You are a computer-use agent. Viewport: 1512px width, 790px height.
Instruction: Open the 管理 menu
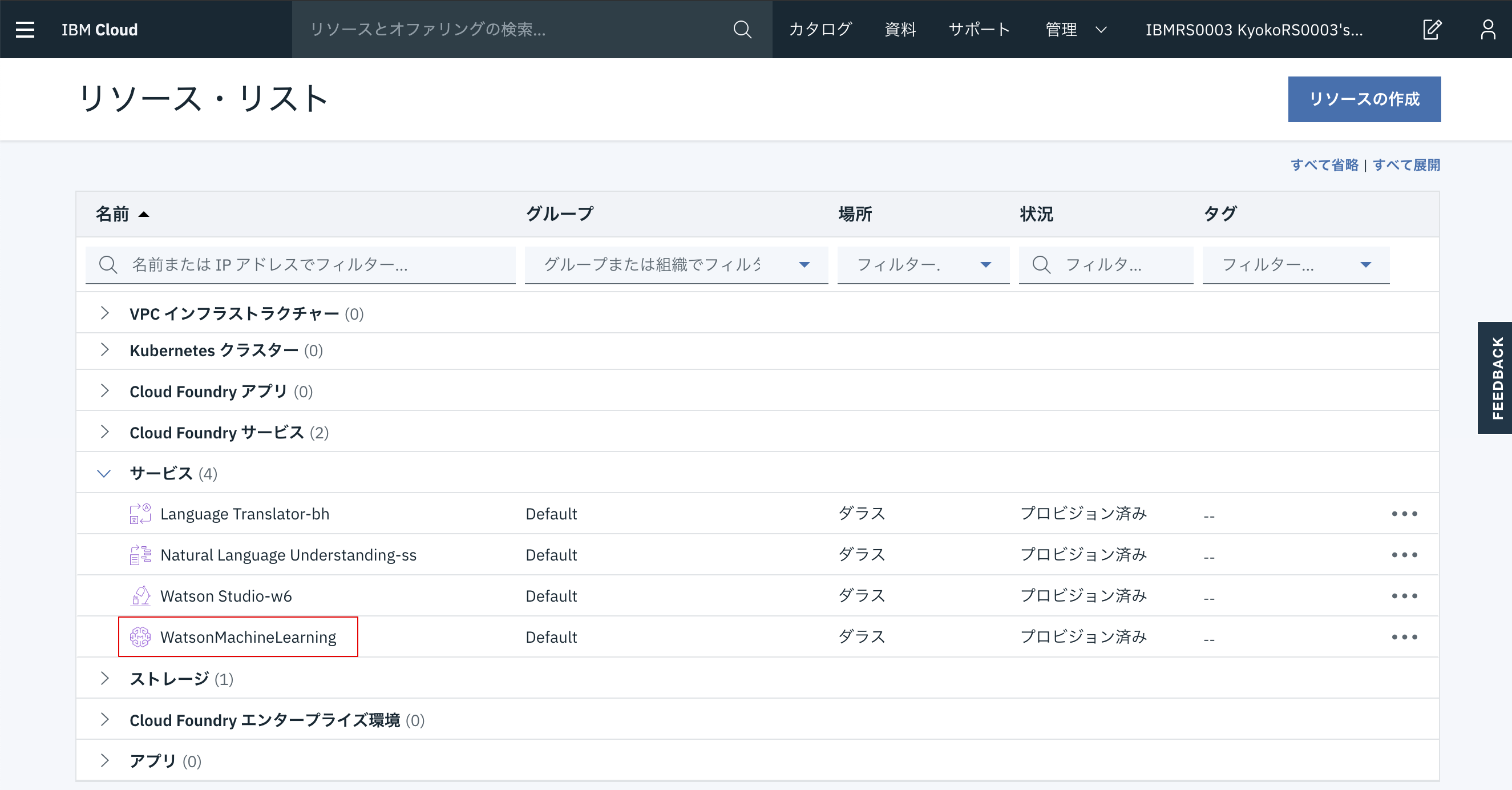(1076, 29)
